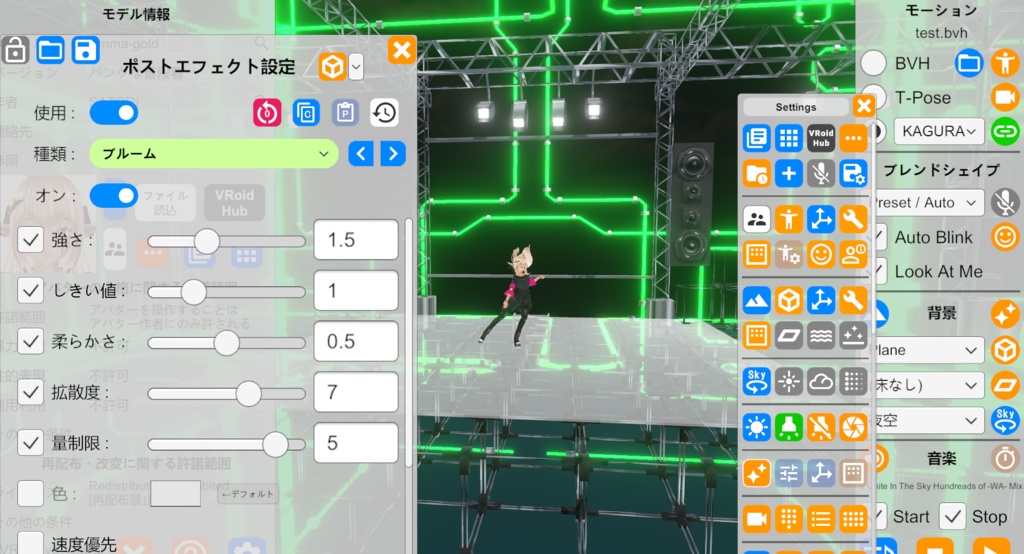
Task: Click the 強さ slider handle
Action: pos(207,241)
